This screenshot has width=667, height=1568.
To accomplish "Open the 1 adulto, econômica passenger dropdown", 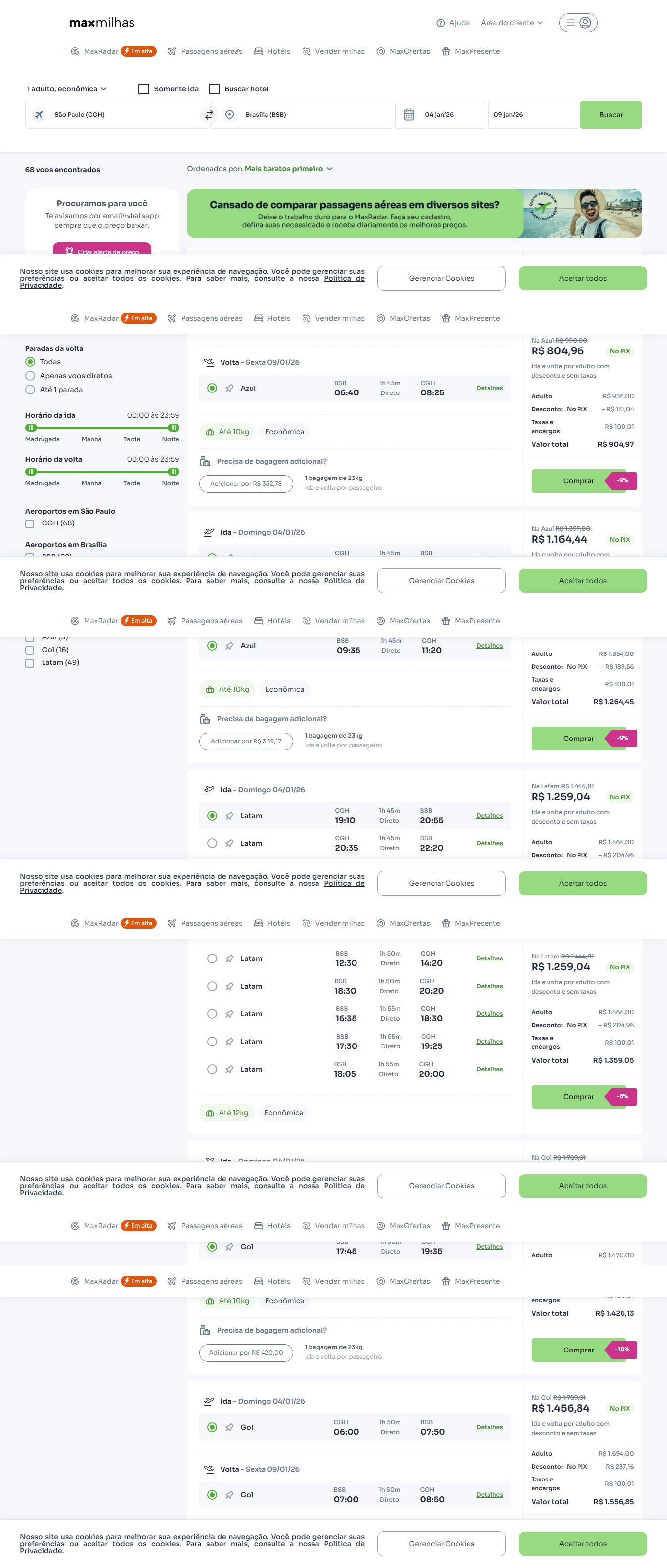I will (x=66, y=89).
